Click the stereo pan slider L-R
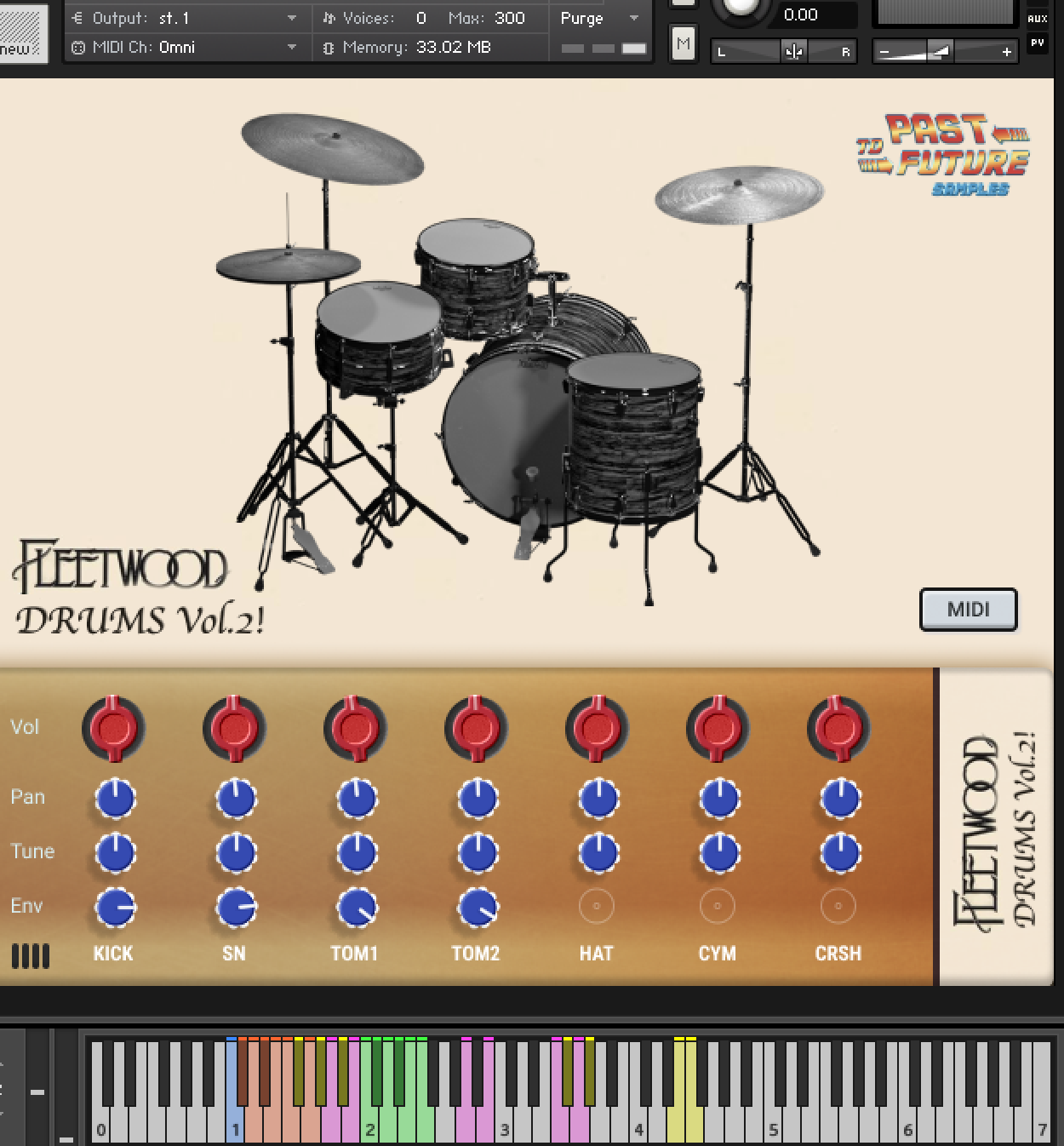 click(784, 52)
